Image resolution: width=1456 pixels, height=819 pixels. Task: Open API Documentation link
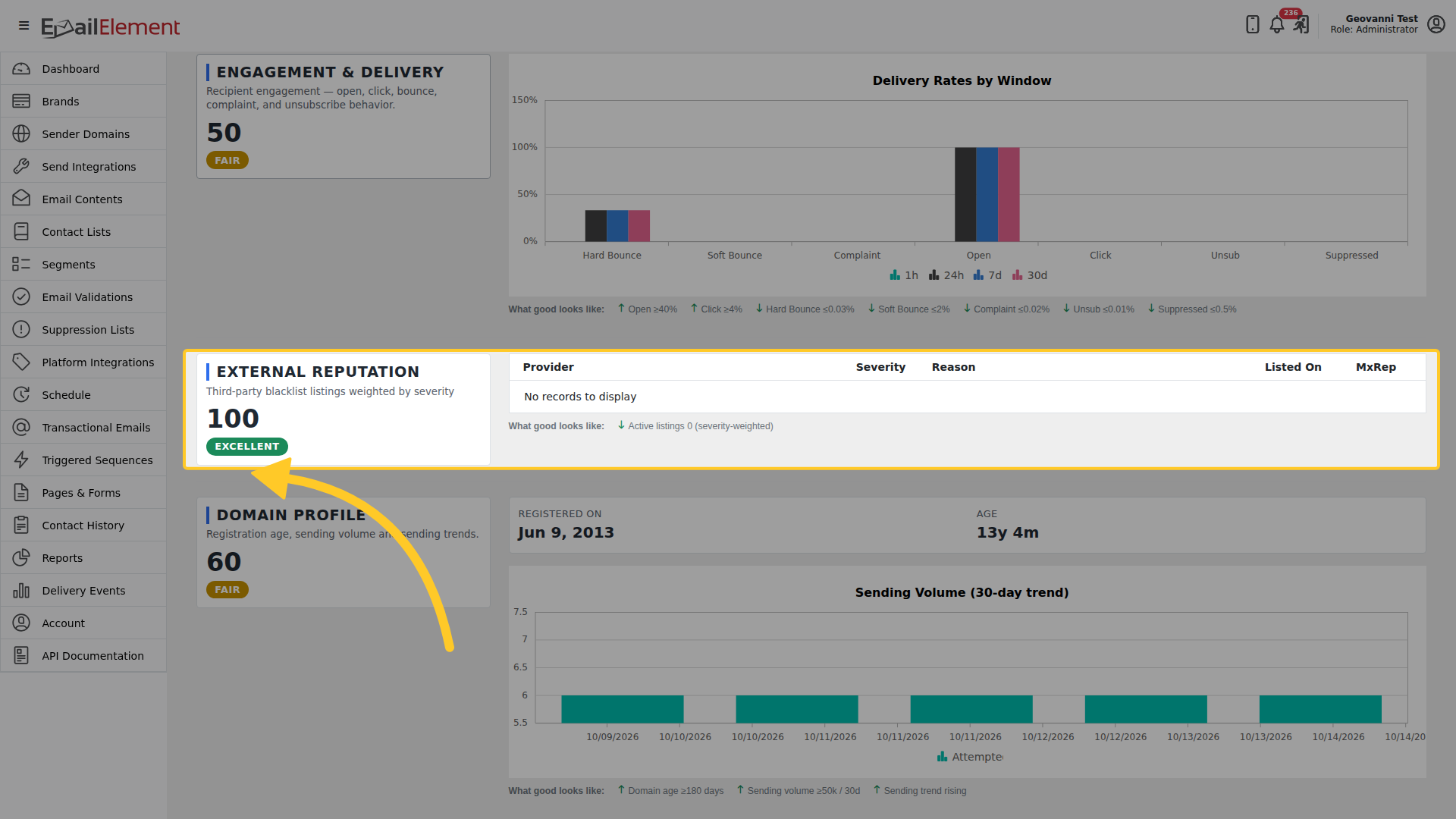[x=83, y=656]
